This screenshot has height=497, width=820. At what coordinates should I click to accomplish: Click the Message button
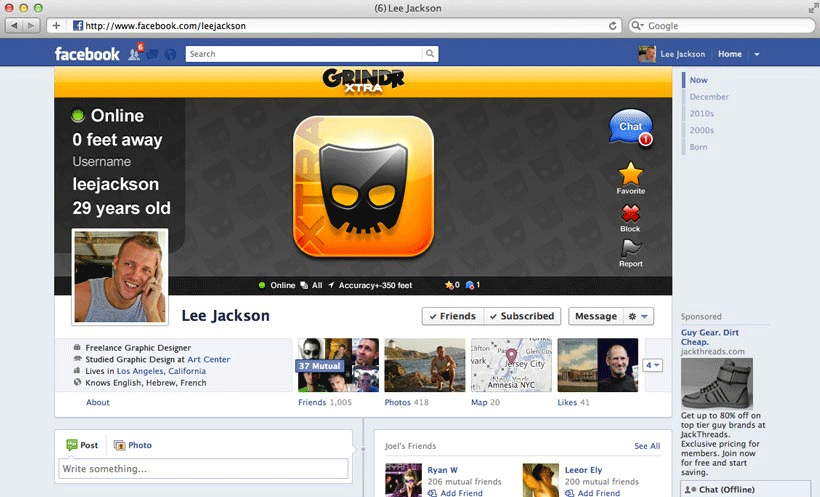(595, 316)
